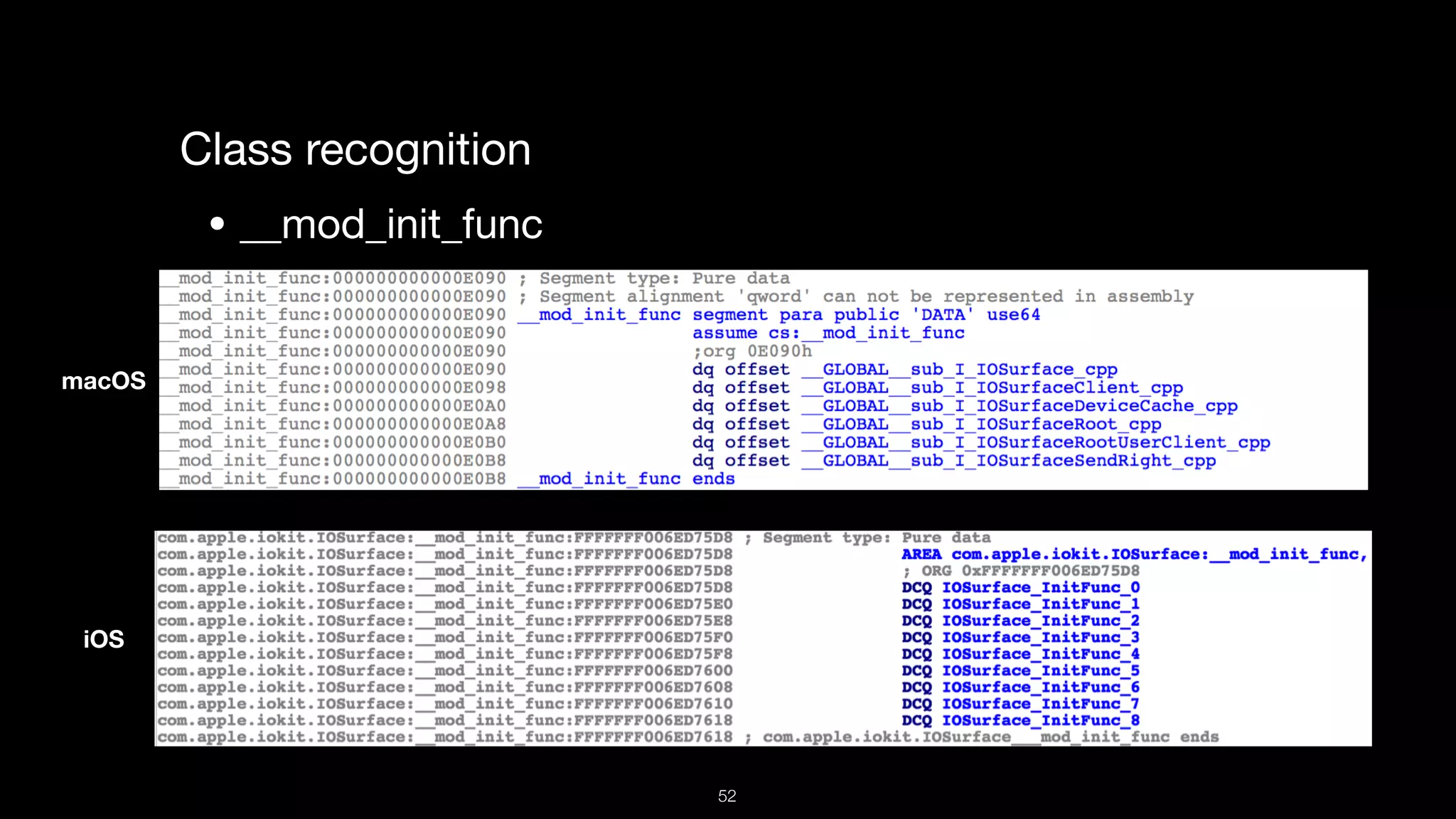
Task: Click 'IOSurface_InitFunc_7' entry
Action: (x=1041, y=704)
